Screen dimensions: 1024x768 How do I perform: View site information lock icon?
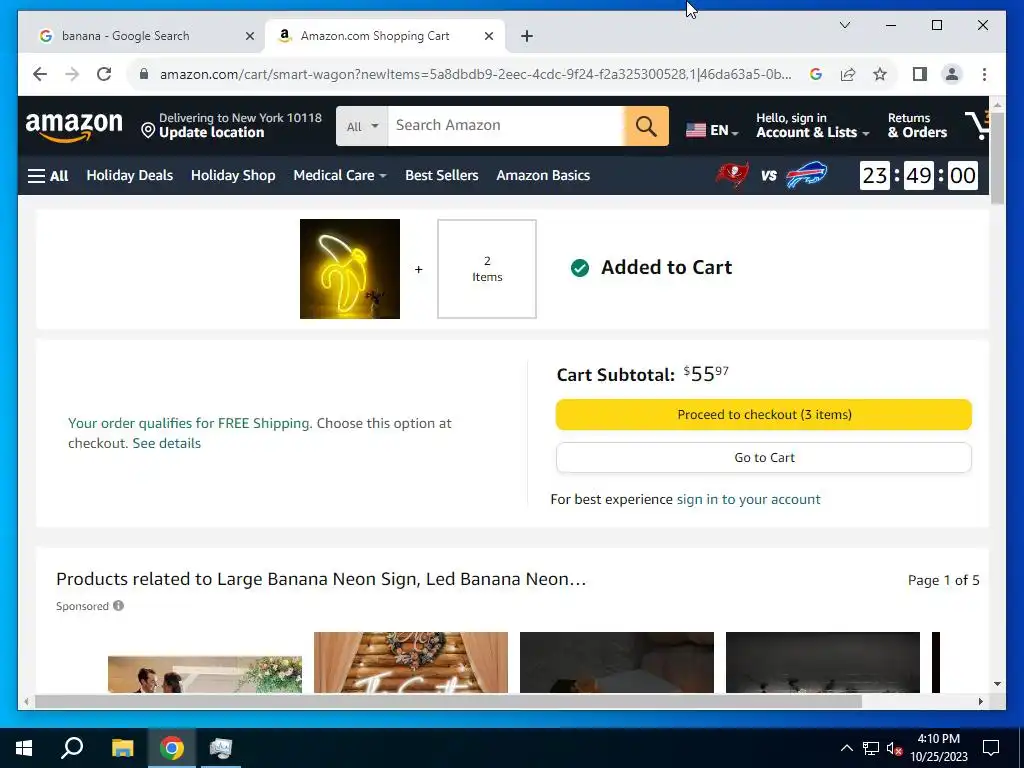pyautogui.click(x=144, y=74)
